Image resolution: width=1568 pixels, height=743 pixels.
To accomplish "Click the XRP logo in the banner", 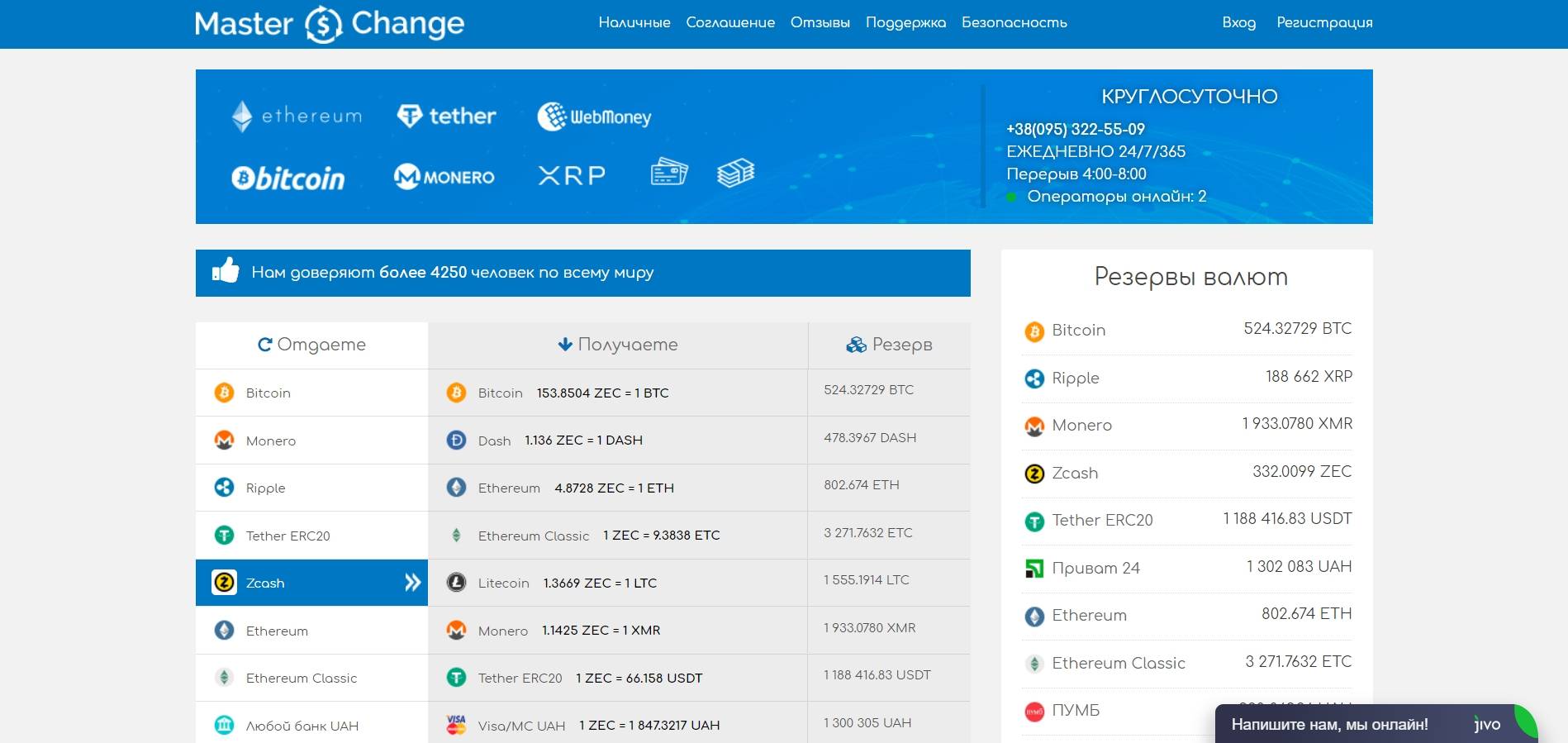I will coord(572,175).
